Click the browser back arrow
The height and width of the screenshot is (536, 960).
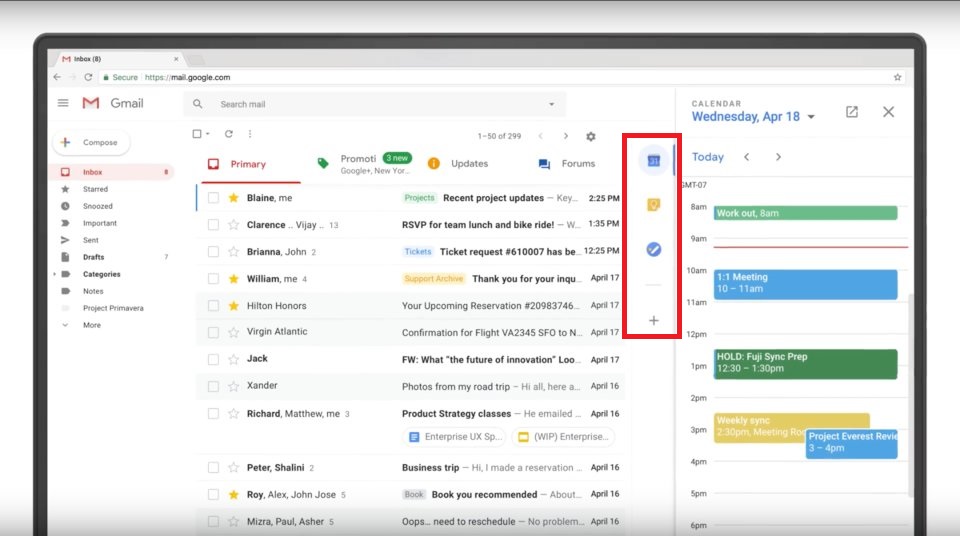tap(57, 77)
